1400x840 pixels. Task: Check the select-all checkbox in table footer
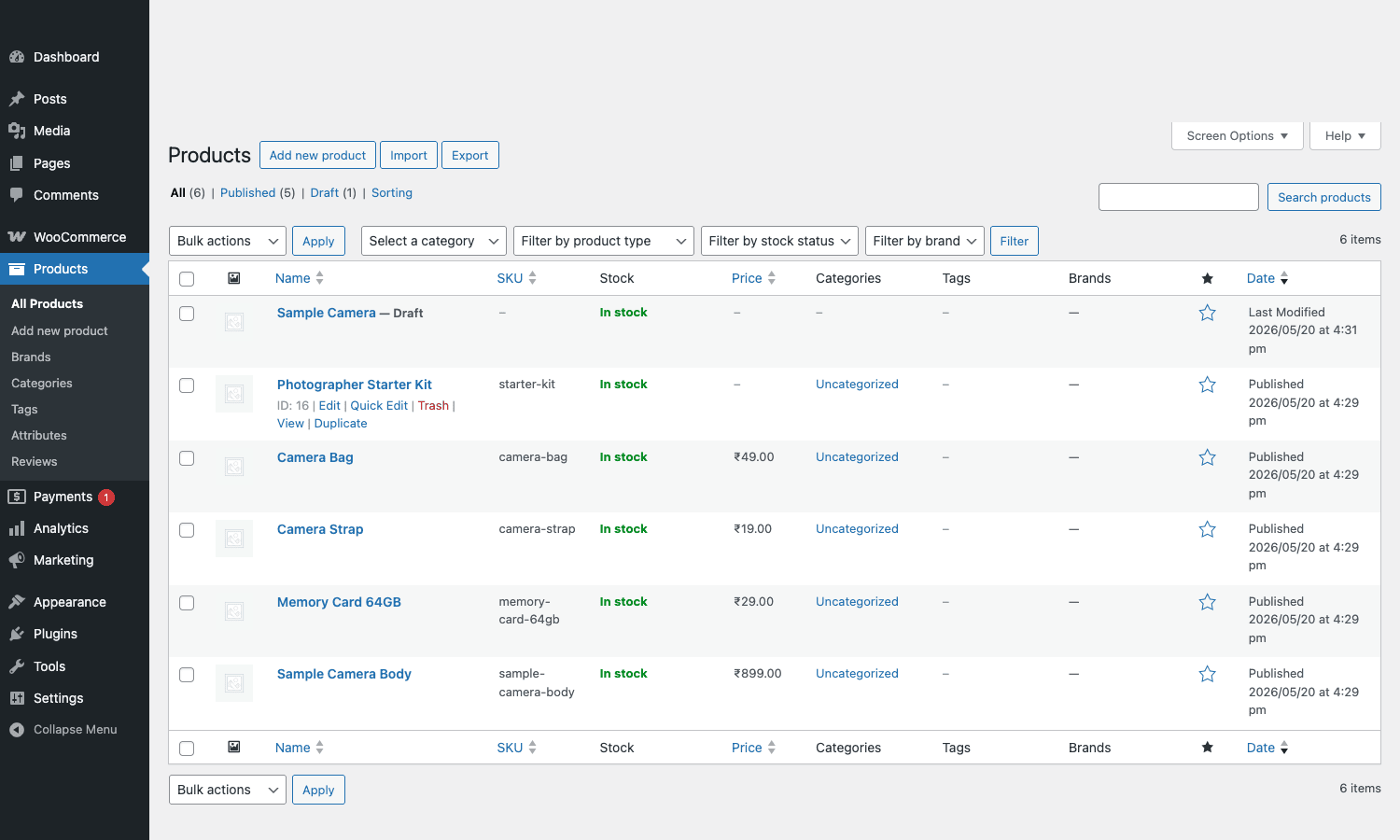(187, 749)
